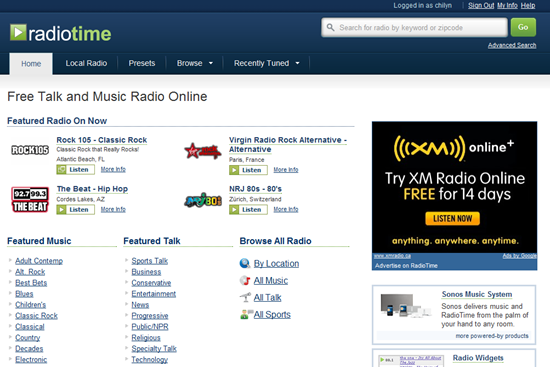Open Best Bets music link
Screen dimensions: 550x367
coord(31,283)
